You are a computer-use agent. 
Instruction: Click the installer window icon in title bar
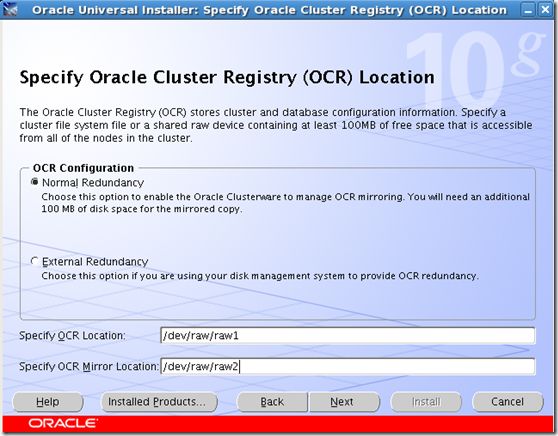[10, 10]
